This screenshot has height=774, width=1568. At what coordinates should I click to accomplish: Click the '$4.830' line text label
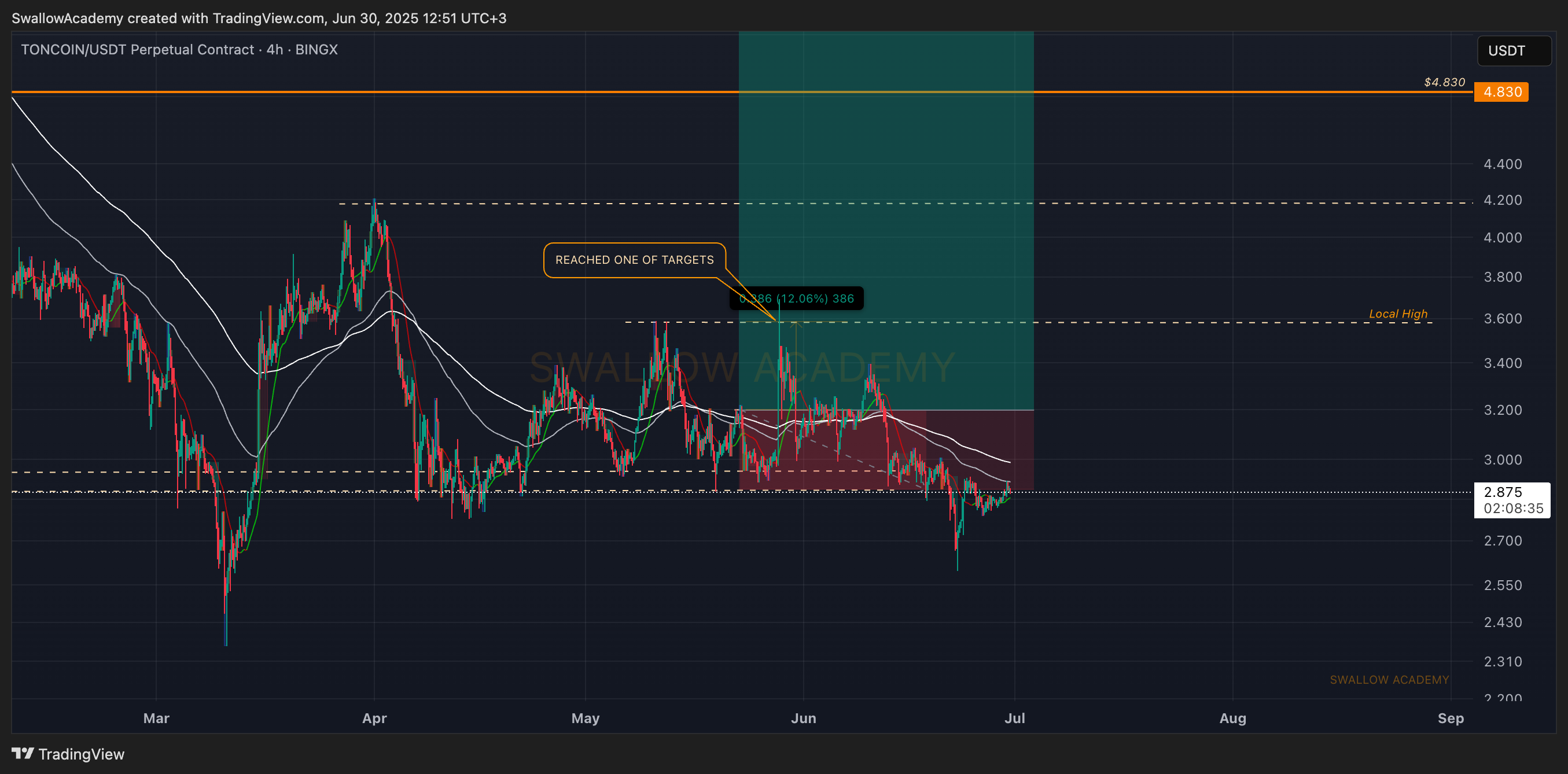tap(1444, 82)
